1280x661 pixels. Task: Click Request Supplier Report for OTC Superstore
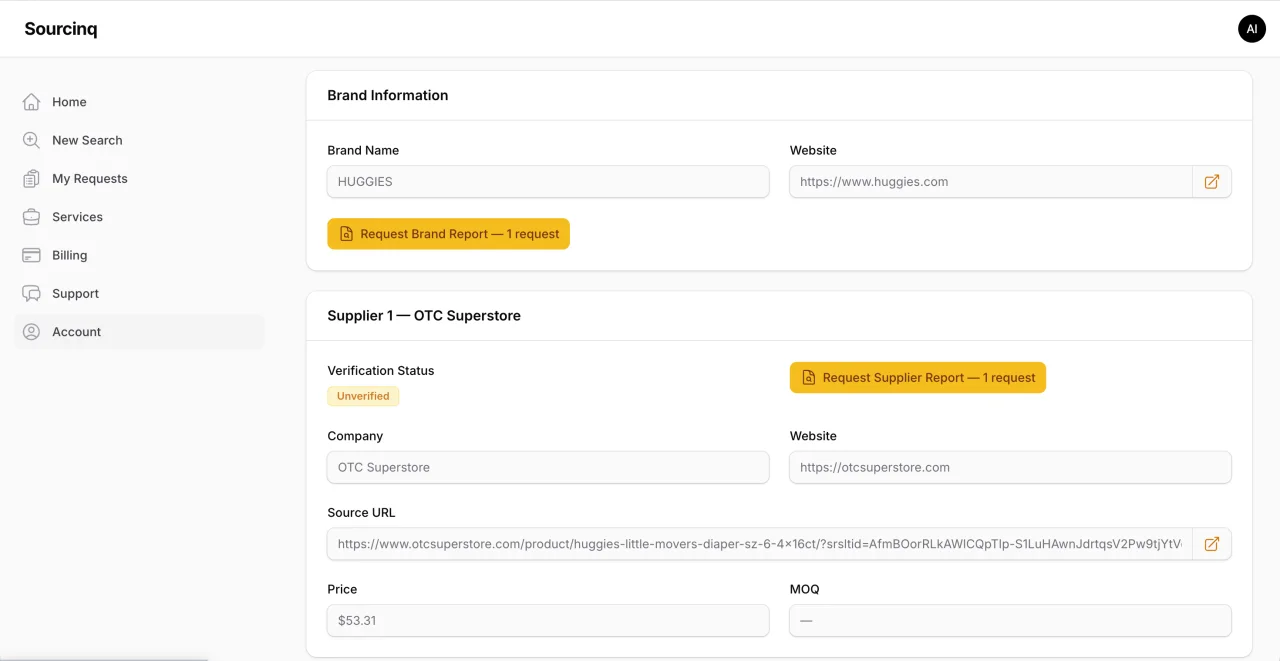coord(917,377)
